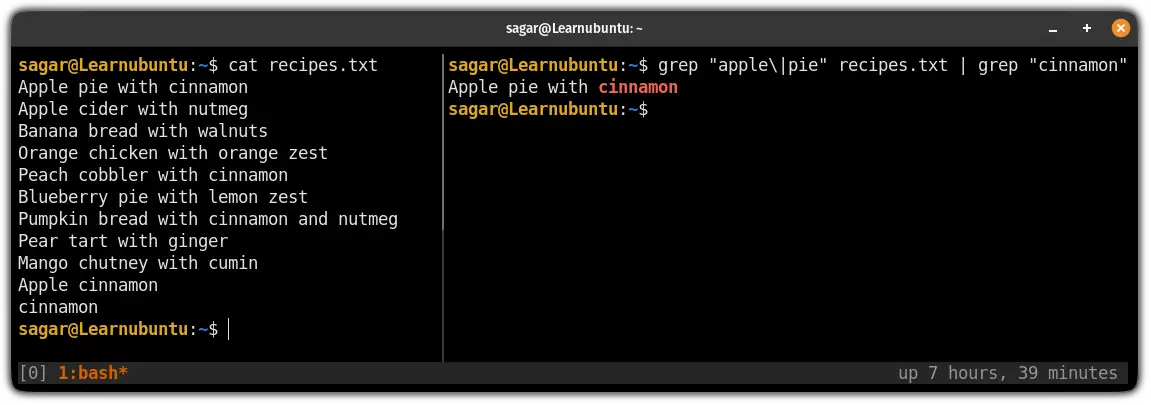
Task: Click line Orange chicken with orange zest
Action: pyautogui.click(x=173, y=153)
